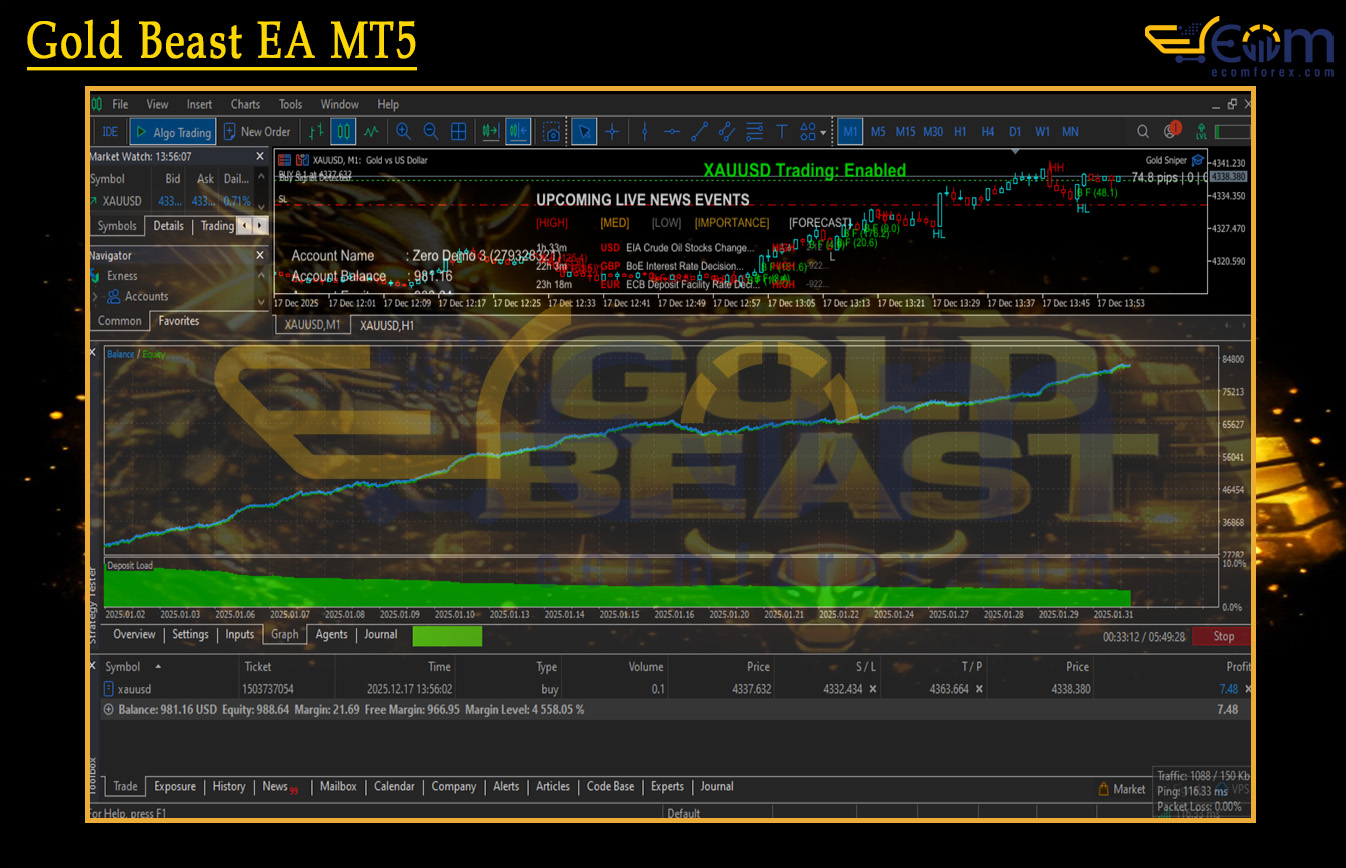Open the Charts menu

[245, 104]
